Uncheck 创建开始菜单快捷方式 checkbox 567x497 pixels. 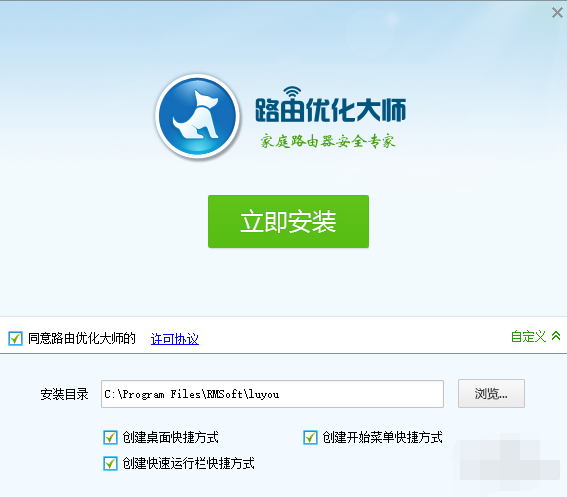coord(310,437)
